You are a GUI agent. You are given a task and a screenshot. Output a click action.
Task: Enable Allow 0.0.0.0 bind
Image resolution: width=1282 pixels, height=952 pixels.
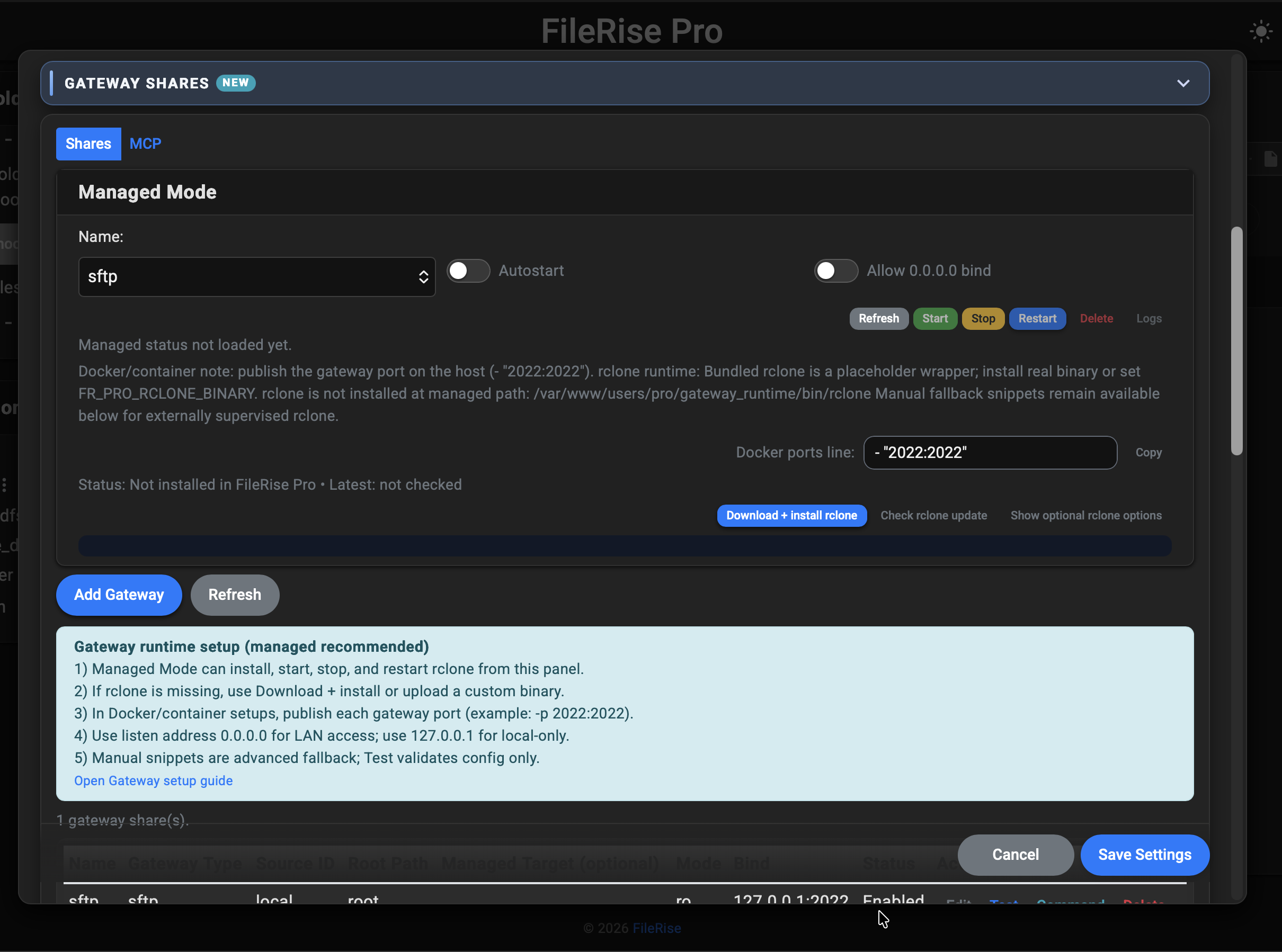pyautogui.click(x=836, y=270)
